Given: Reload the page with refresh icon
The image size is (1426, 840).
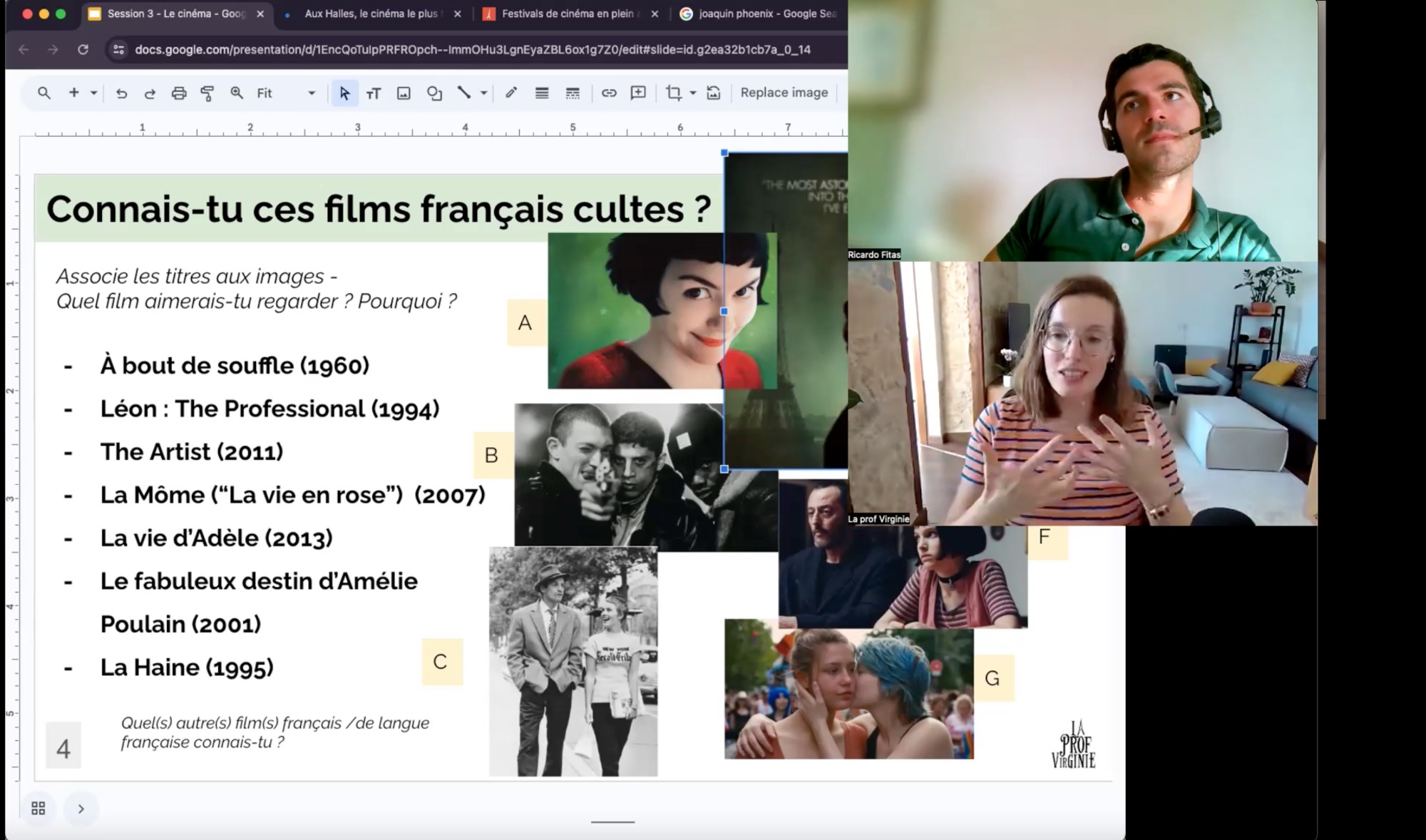Looking at the screenshot, I should (x=83, y=49).
